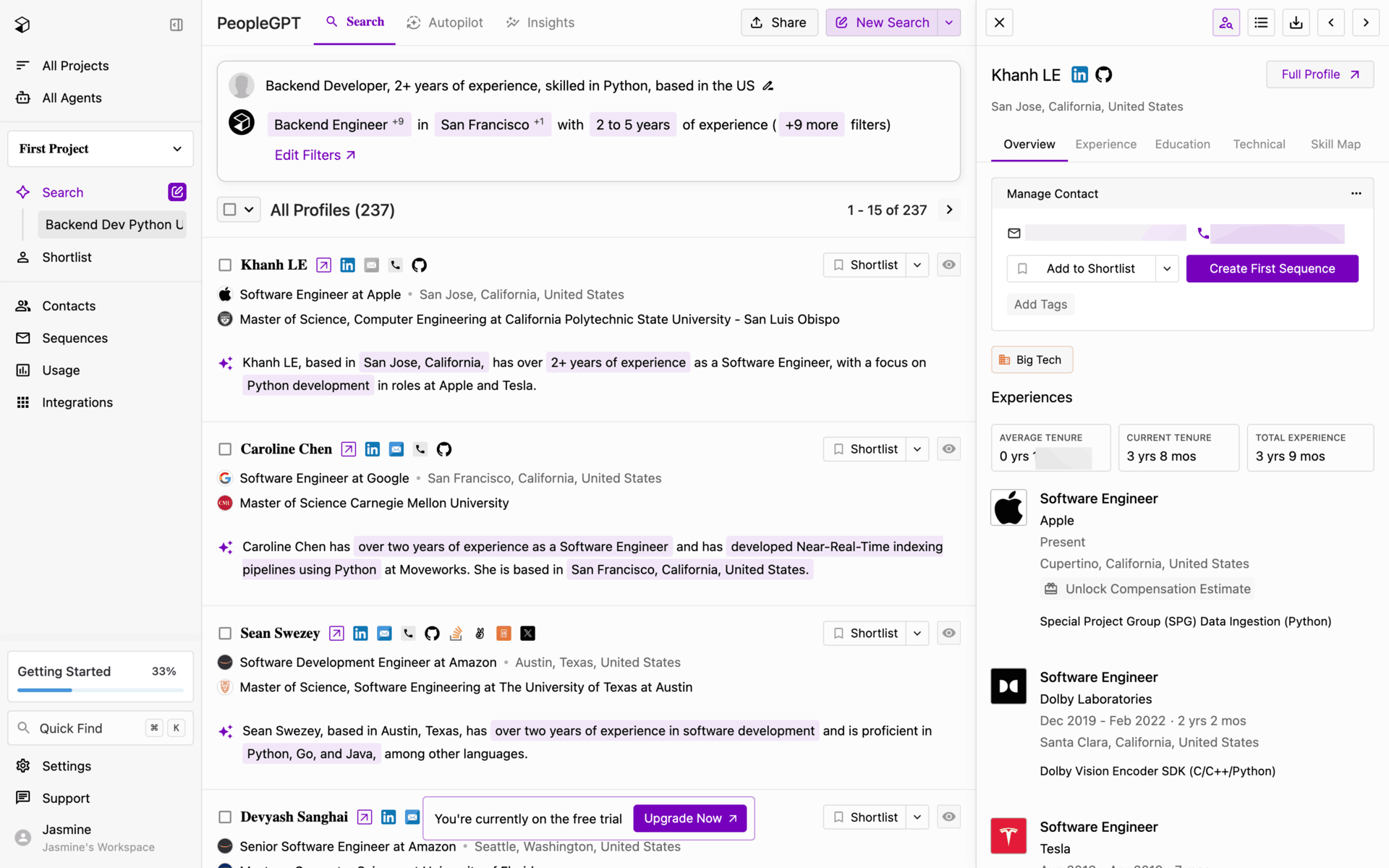The height and width of the screenshot is (868, 1389).
Task: Tick the checkbox for Caroline Chen
Action: 225,449
